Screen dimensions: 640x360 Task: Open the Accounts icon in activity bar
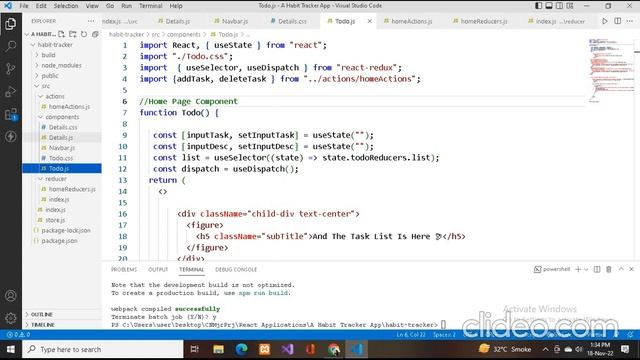(11, 296)
